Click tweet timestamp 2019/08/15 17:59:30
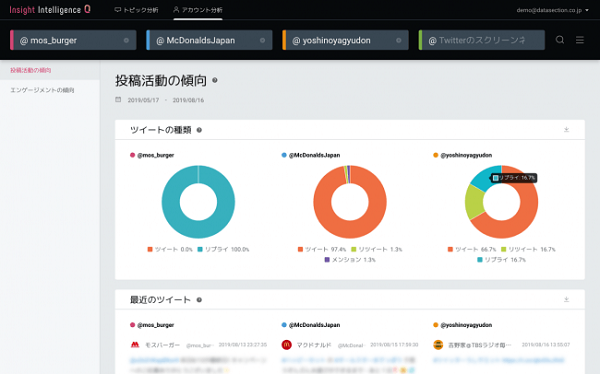Viewport: 600px width, 374px height. pyautogui.click(x=394, y=345)
